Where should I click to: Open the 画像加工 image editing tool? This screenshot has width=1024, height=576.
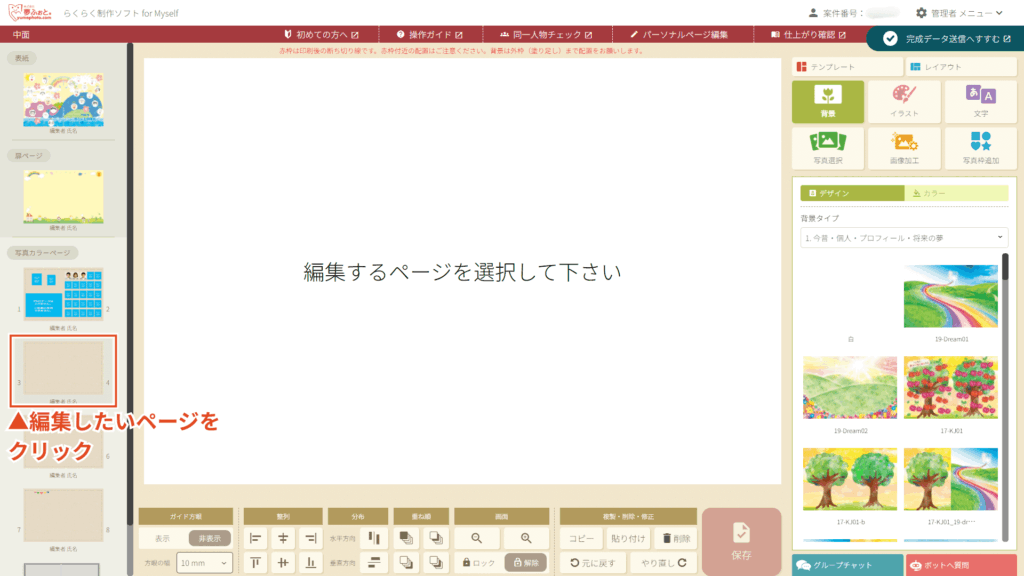tap(903, 147)
